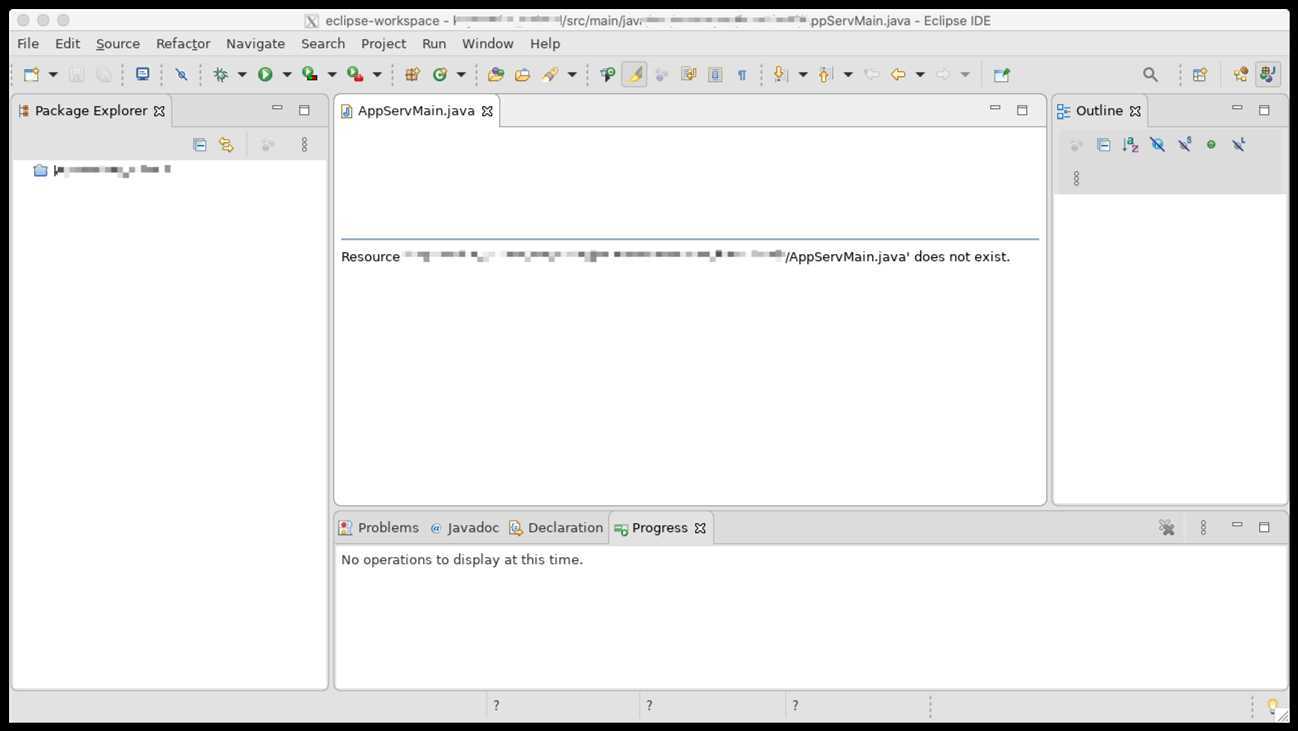Toggle Hide Fields in Outline
Screen dimensions: 1298x731
1157,145
